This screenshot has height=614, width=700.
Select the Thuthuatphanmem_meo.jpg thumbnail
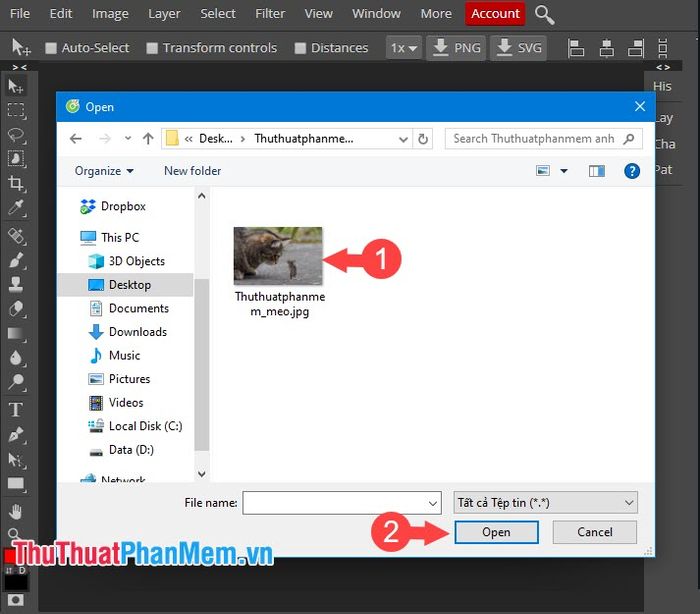tap(278, 256)
